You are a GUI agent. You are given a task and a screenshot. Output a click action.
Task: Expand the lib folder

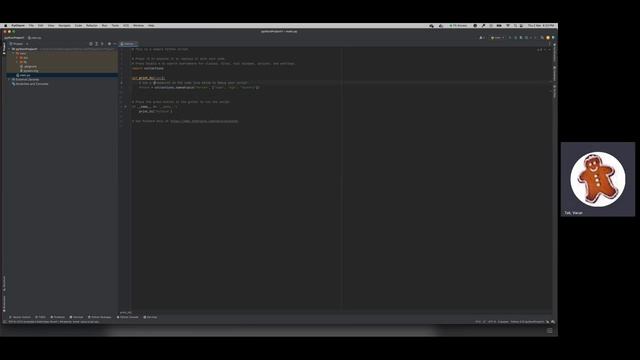pyautogui.click(x=17, y=62)
